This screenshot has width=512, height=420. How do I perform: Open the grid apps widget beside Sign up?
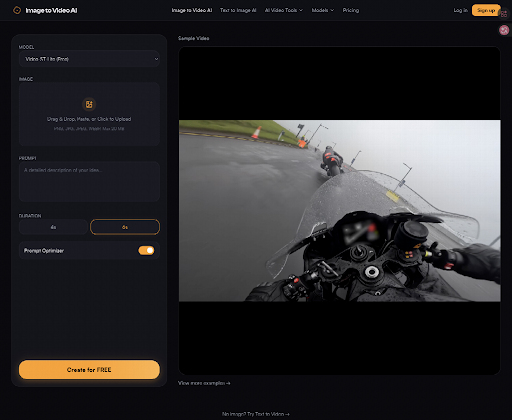(x=504, y=14)
